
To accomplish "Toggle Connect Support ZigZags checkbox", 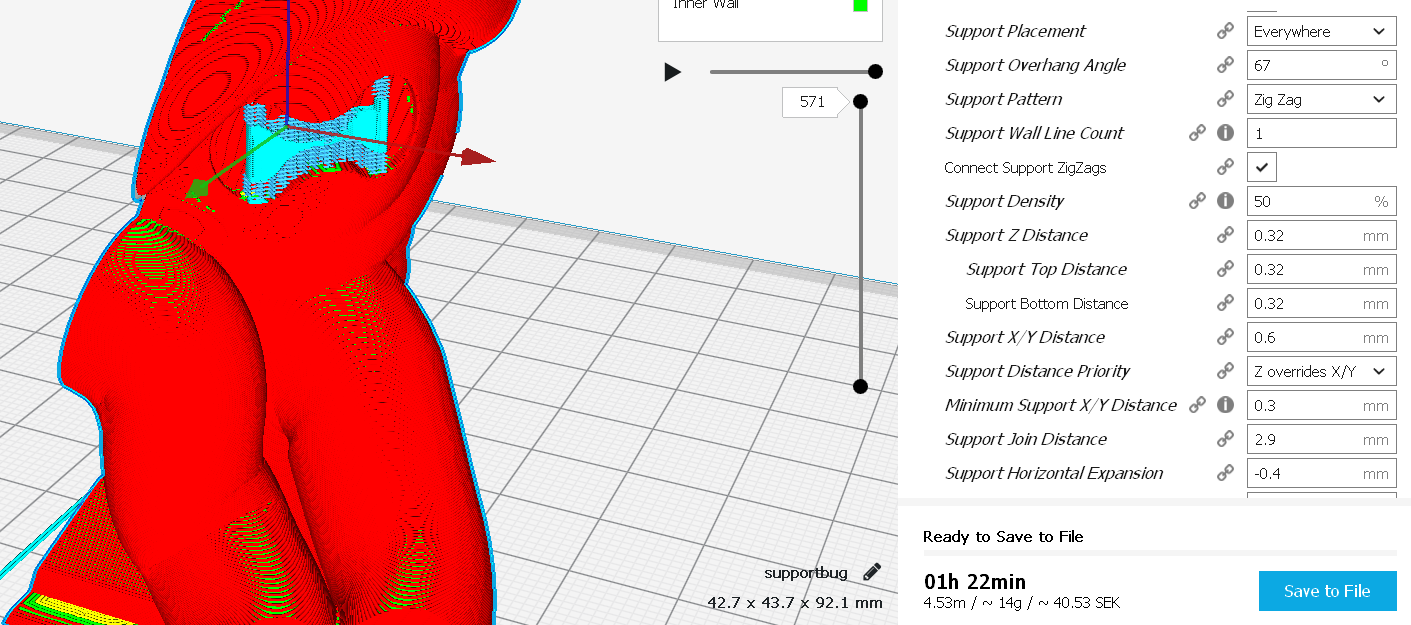I will point(1262,167).
